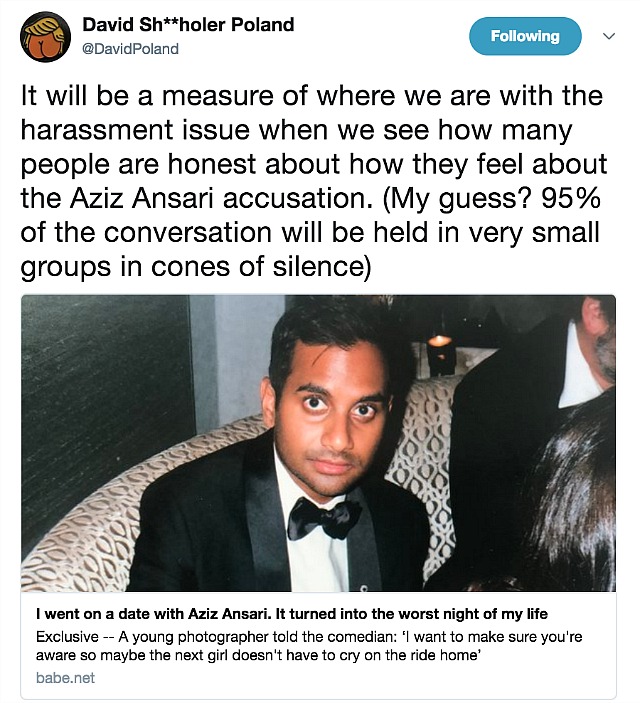Click the white collar of the person at the right of the photo

[x=579, y=365]
